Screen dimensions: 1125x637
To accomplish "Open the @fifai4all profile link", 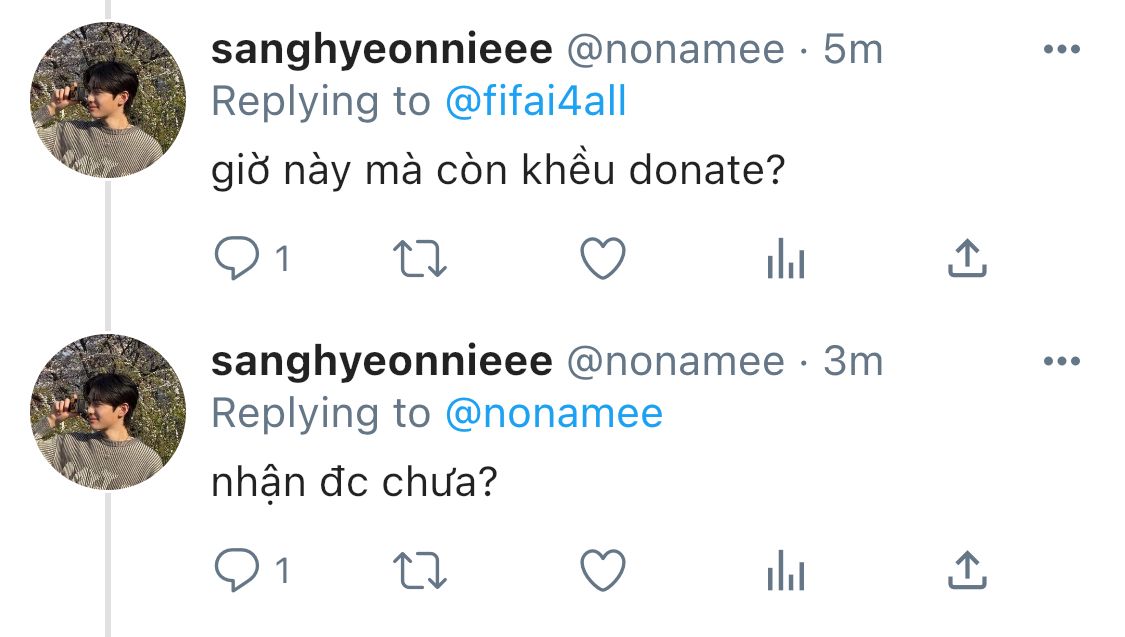I will [536, 101].
